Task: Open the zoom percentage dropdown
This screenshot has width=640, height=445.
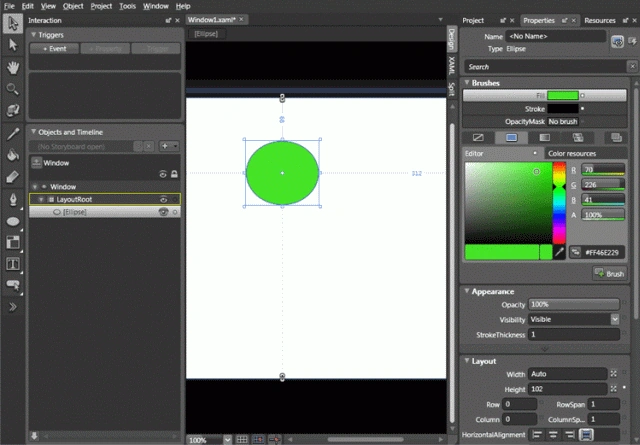Action: [x=227, y=440]
